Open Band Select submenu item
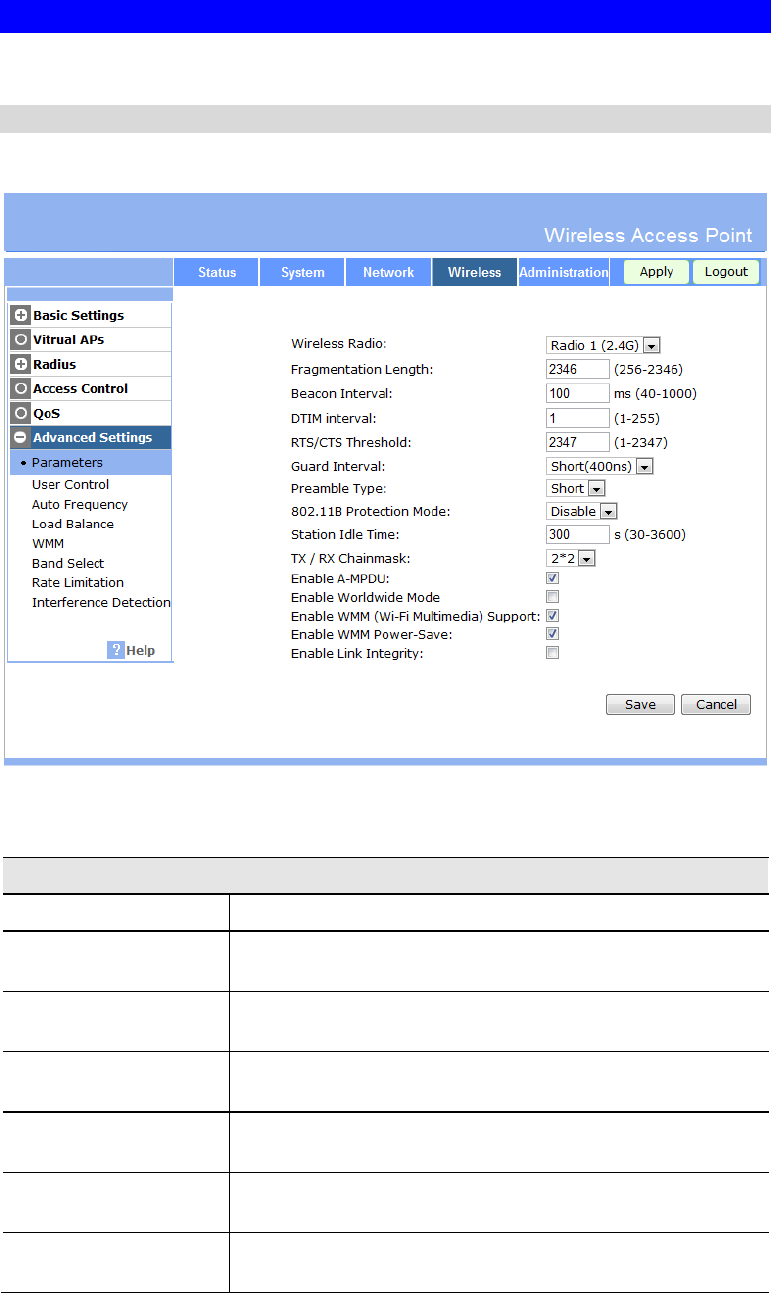Image resolution: width=771 pixels, height=1293 pixels. (68, 563)
